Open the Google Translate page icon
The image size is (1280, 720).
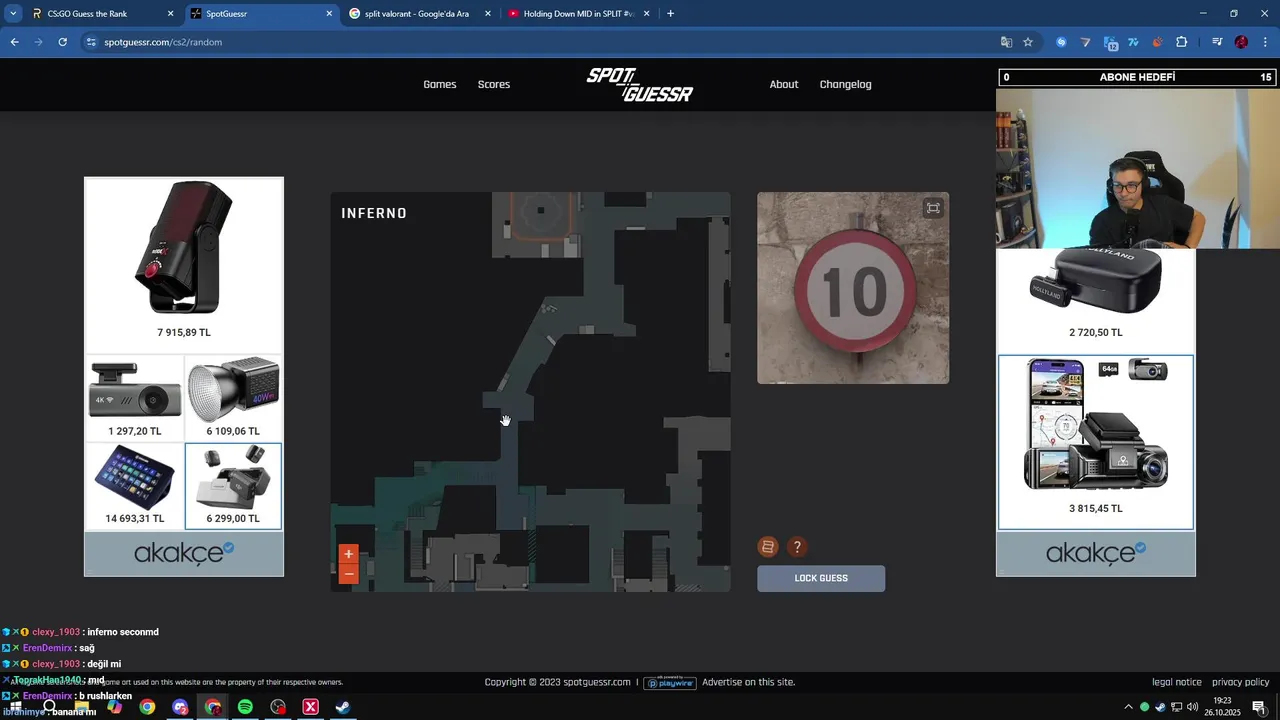point(1007,42)
